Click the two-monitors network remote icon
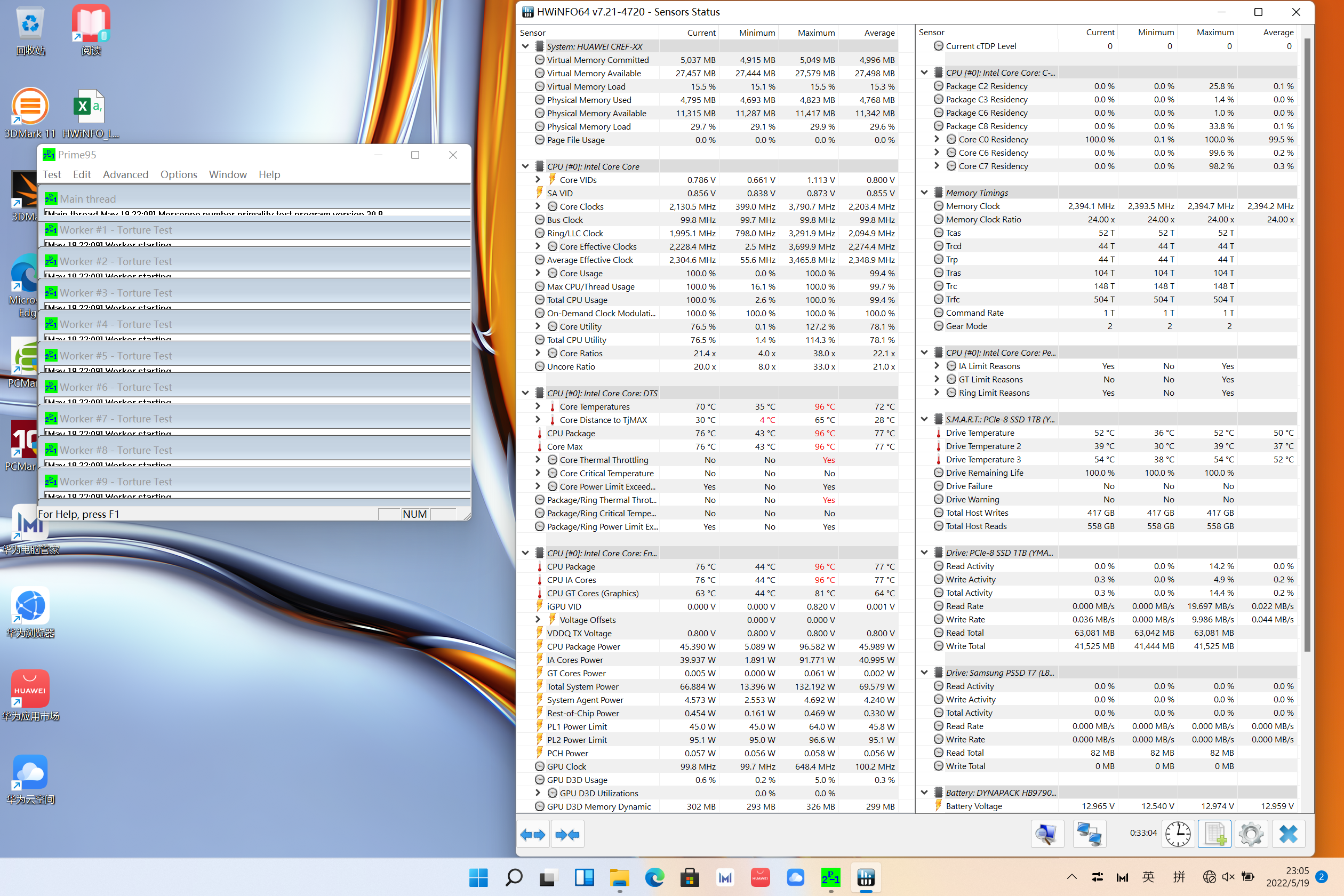This screenshot has height=896, width=1344. coord(1089,834)
